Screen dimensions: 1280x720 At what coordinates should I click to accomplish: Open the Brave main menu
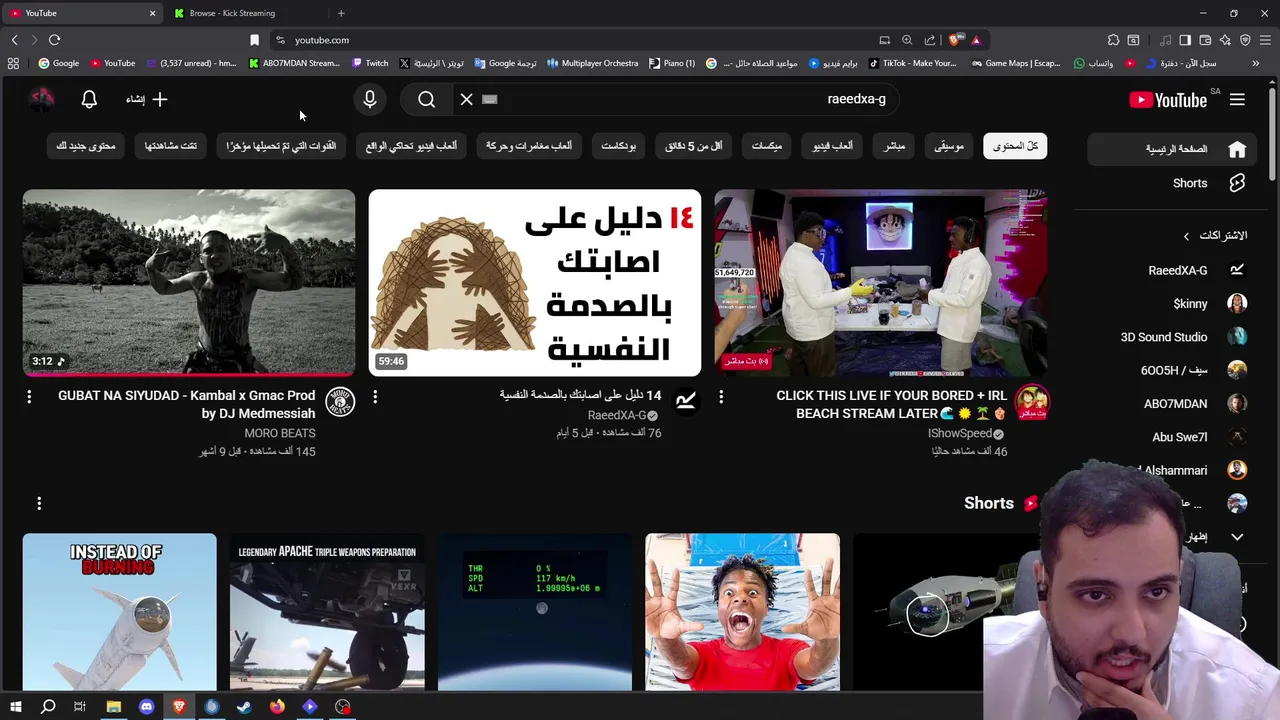(1265, 40)
